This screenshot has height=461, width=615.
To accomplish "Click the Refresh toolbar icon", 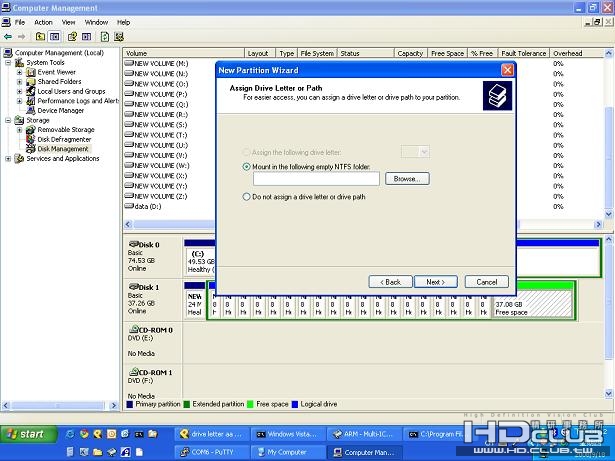I will tap(105, 37).
